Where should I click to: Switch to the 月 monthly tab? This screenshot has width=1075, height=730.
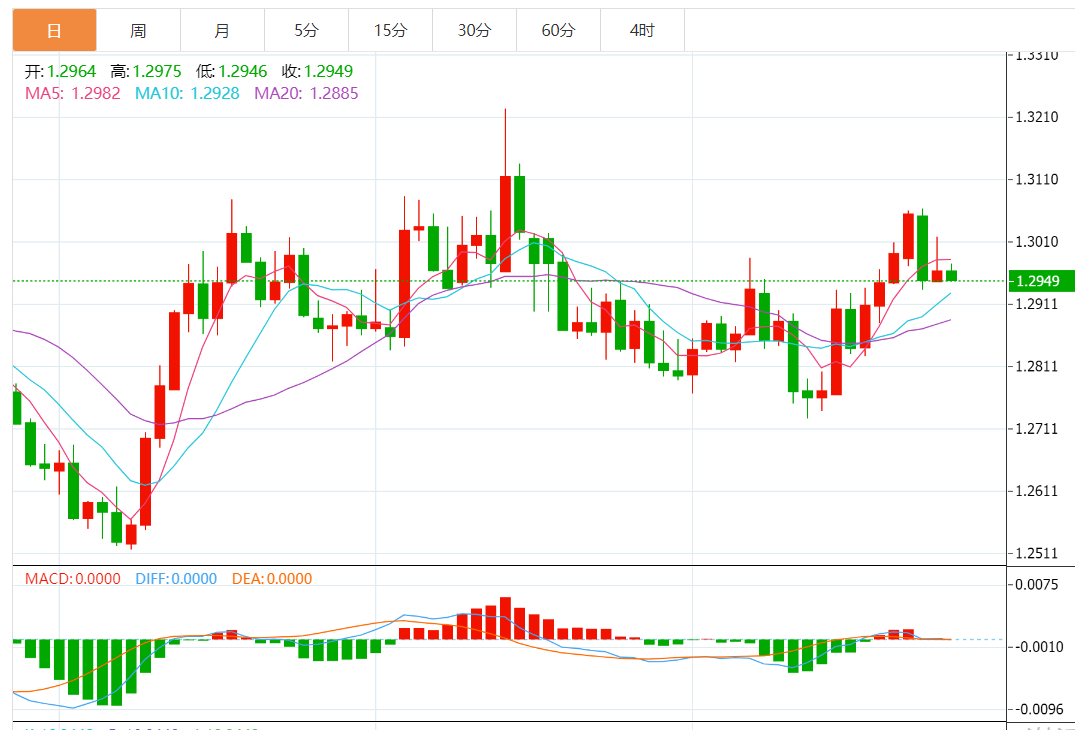pos(222,30)
